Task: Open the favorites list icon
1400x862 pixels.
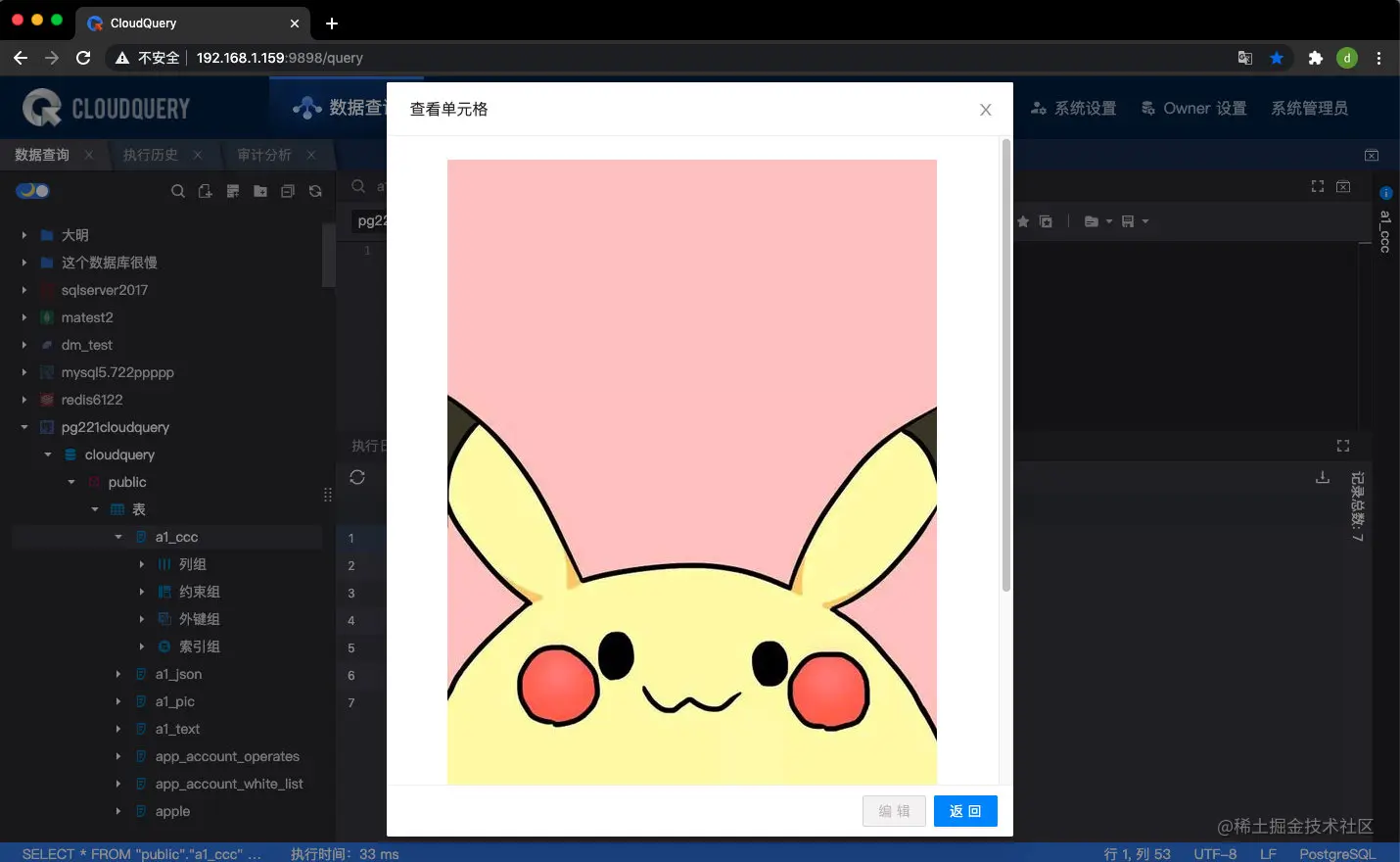Action: [1046, 221]
